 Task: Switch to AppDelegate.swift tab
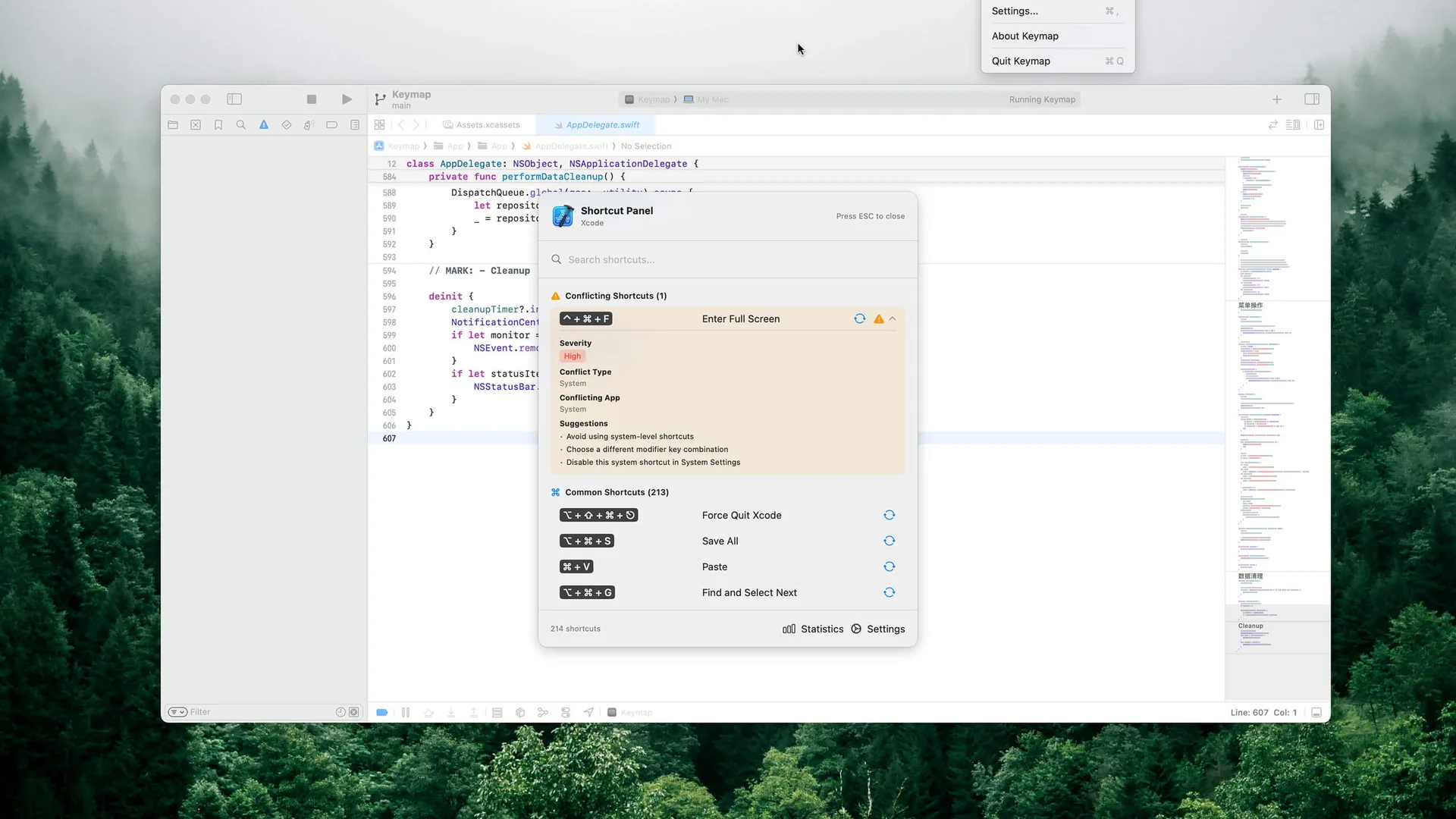click(597, 125)
